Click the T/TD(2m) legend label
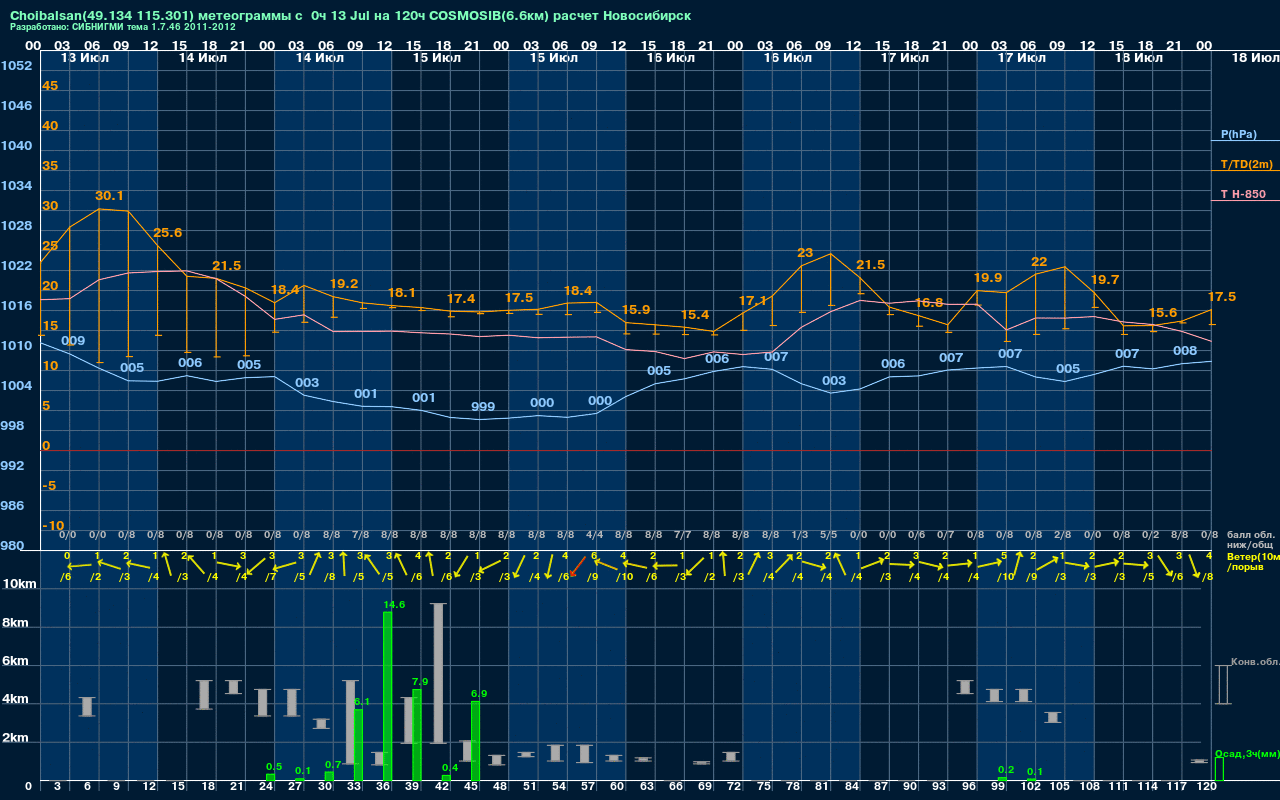 1247,164
